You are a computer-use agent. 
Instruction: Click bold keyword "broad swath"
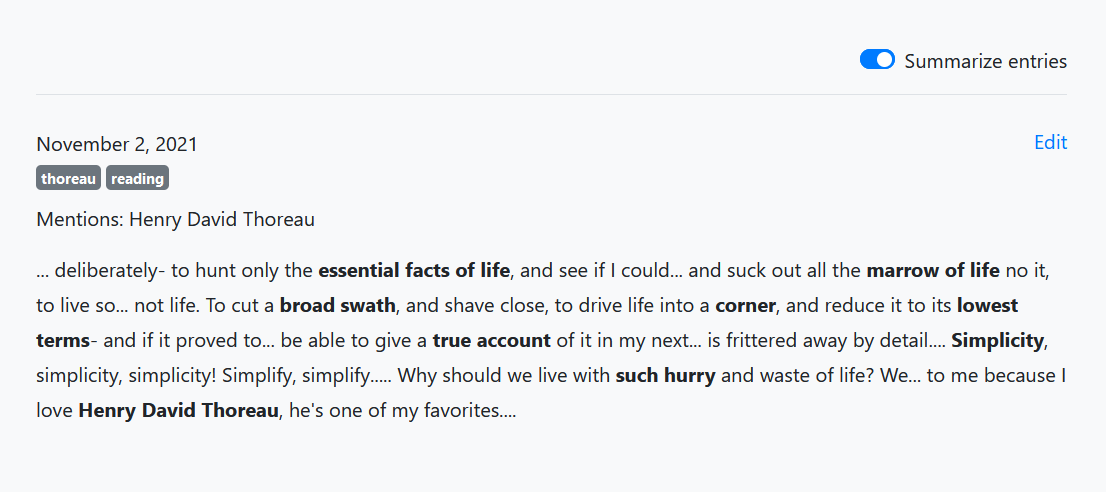[x=338, y=305]
